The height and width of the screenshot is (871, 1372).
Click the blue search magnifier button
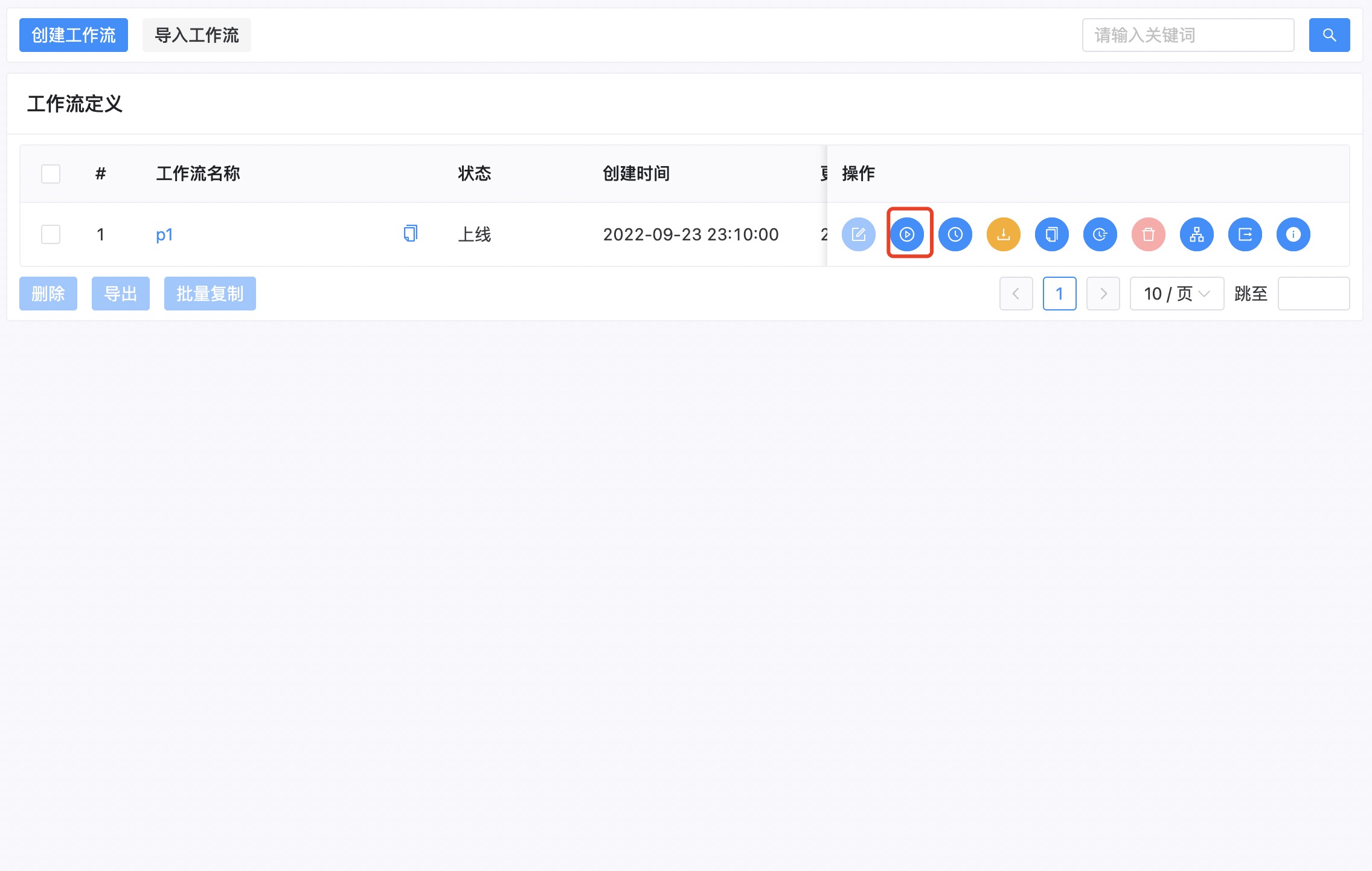[1329, 35]
